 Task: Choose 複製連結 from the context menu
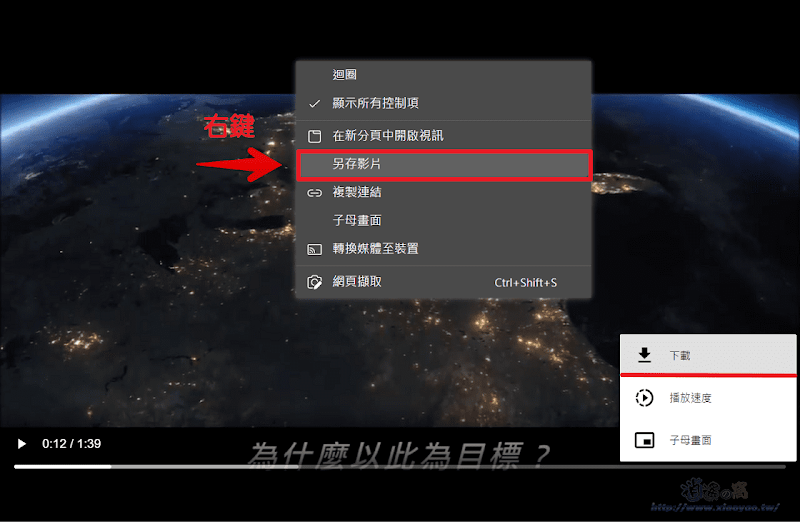443,192
